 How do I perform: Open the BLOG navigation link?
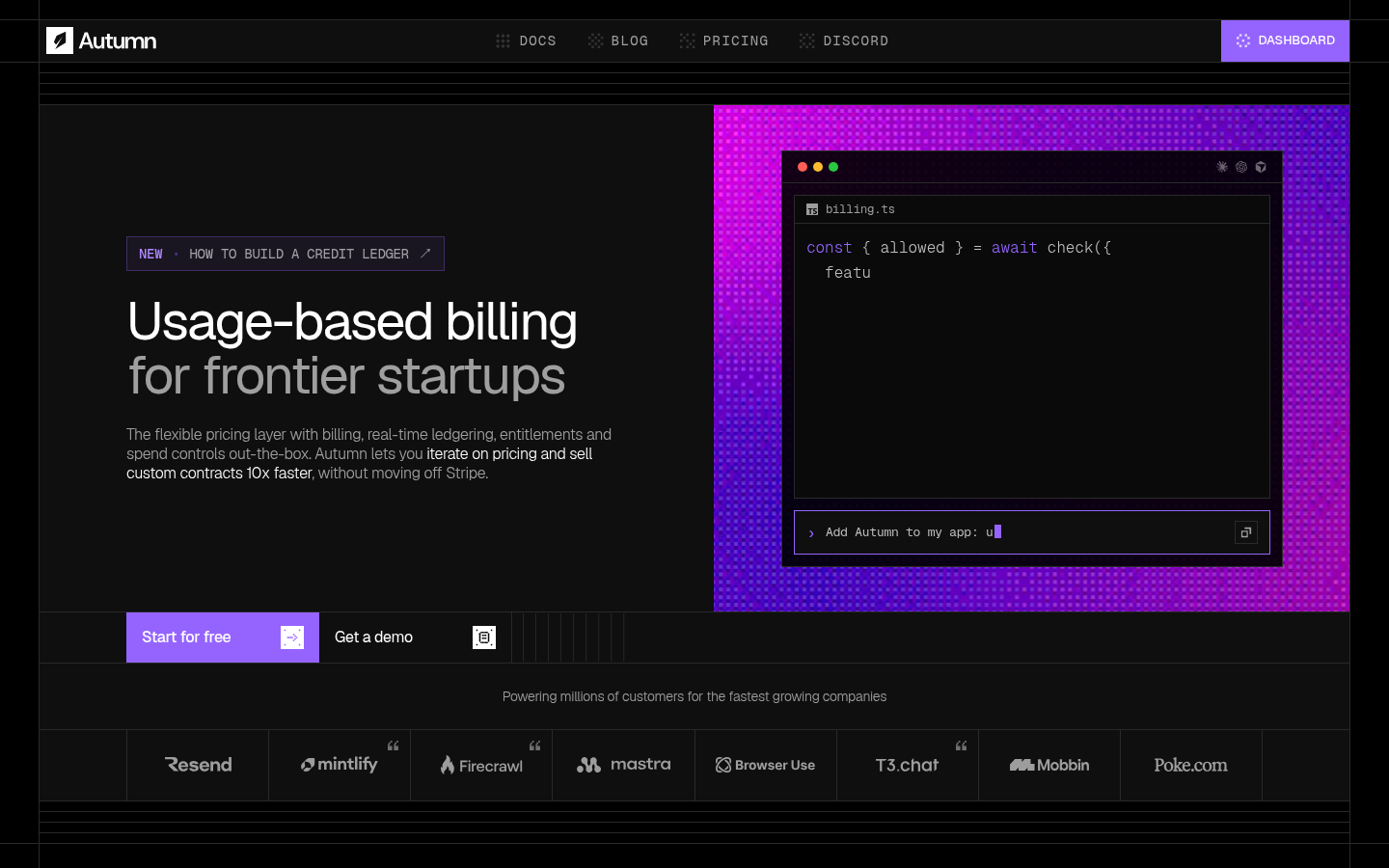point(618,41)
